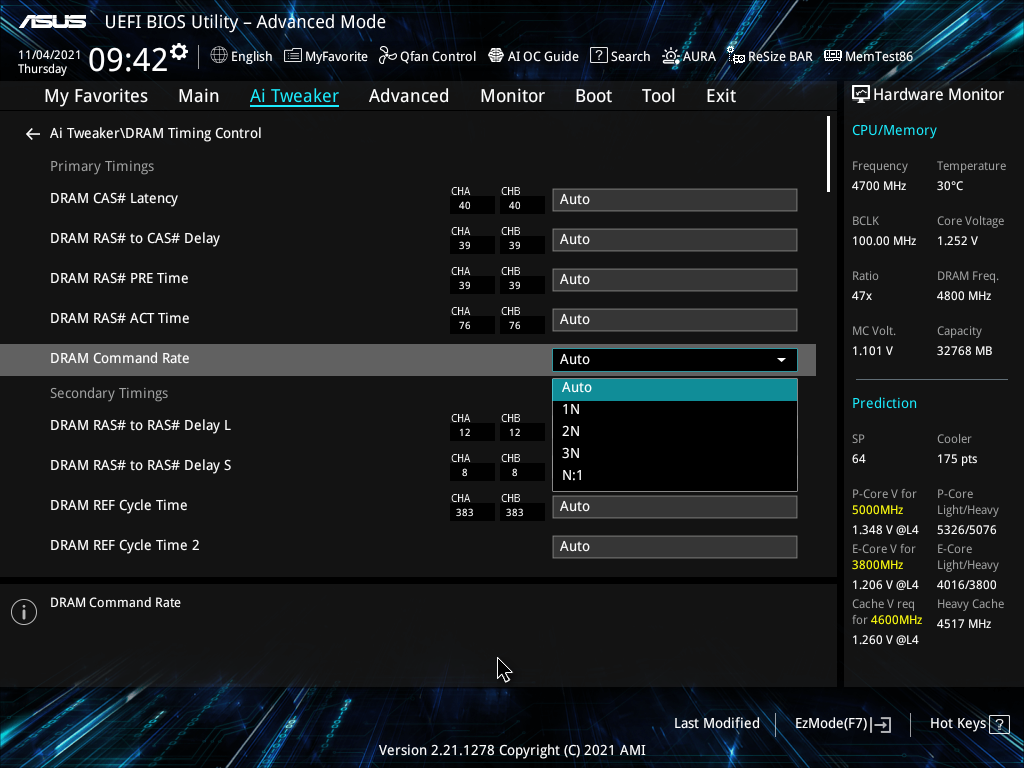Open the Tool tab
The image size is (1024, 768).
pos(658,96)
